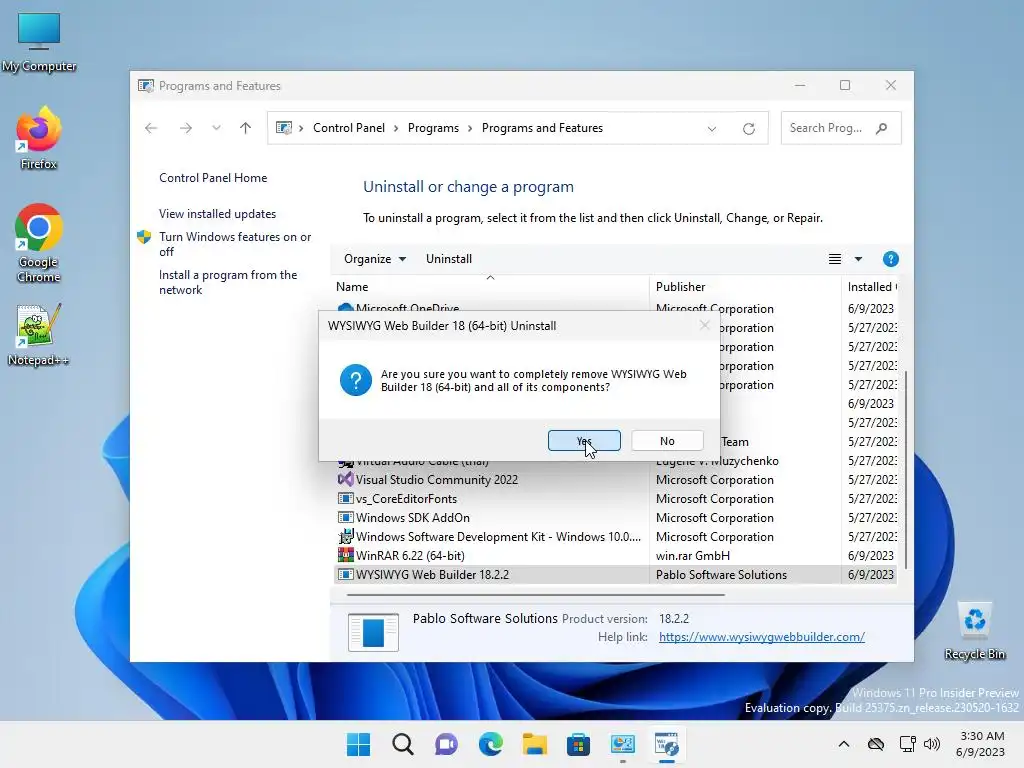Image resolution: width=1024 pixels, height=768 pixels.
Task: Click the search magnifier in Programs search box
Action: click(x=882, y=128)
